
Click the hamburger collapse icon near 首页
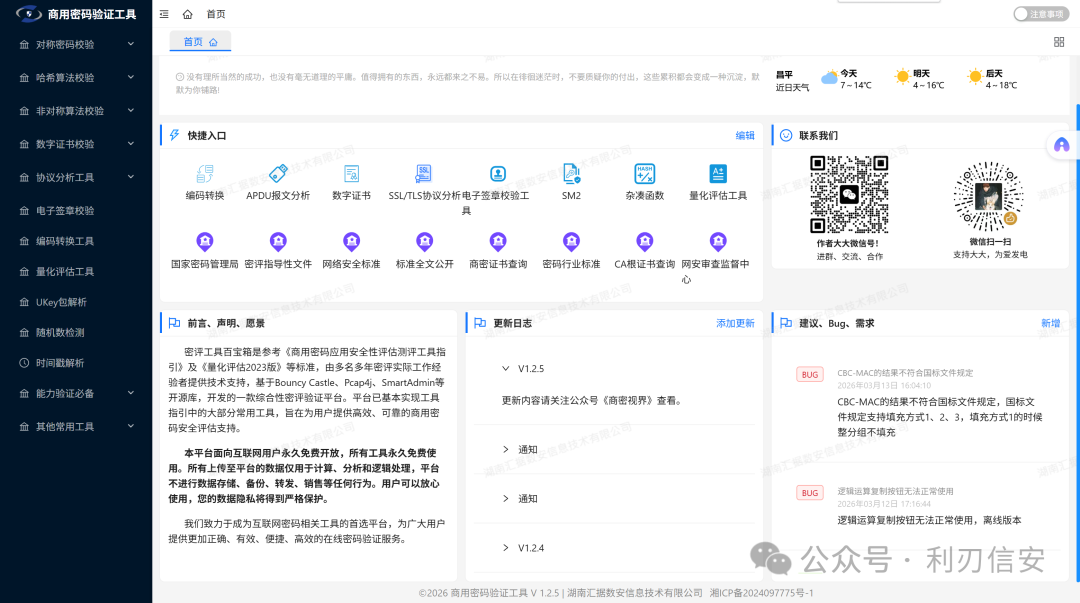[164, 14]
